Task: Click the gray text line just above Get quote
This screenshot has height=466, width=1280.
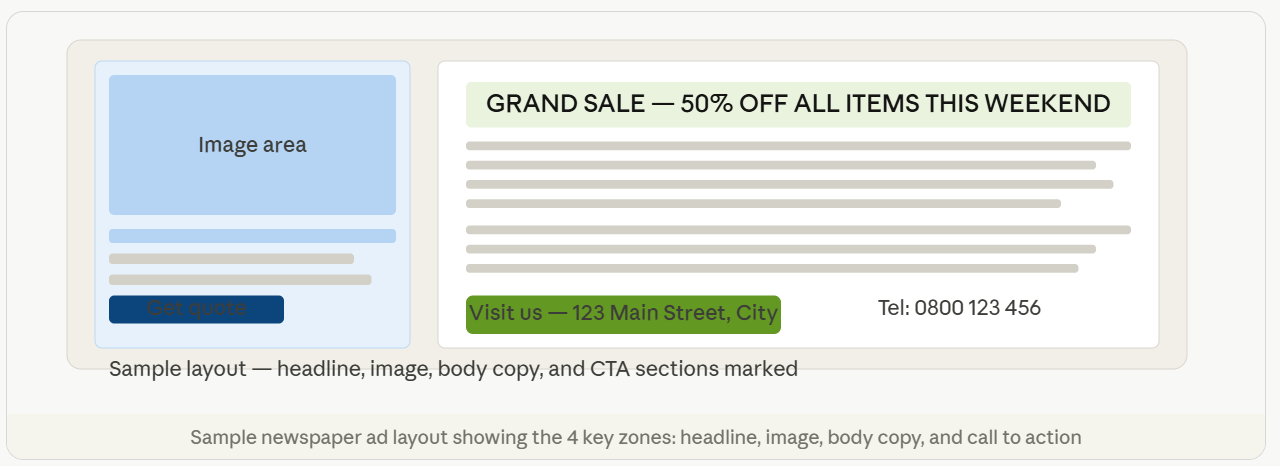Action: [240, 280]
